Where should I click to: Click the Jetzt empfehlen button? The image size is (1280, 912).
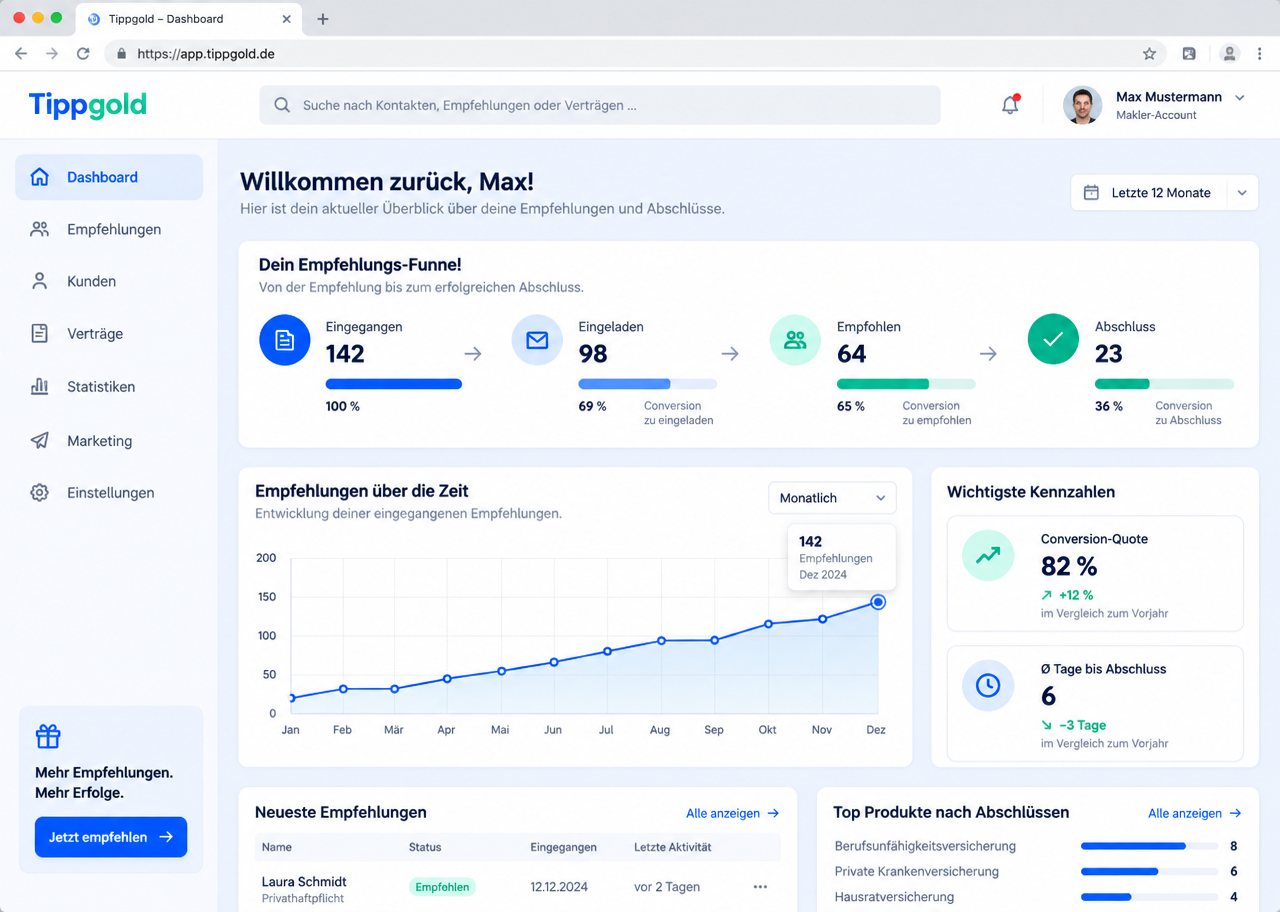111,837
